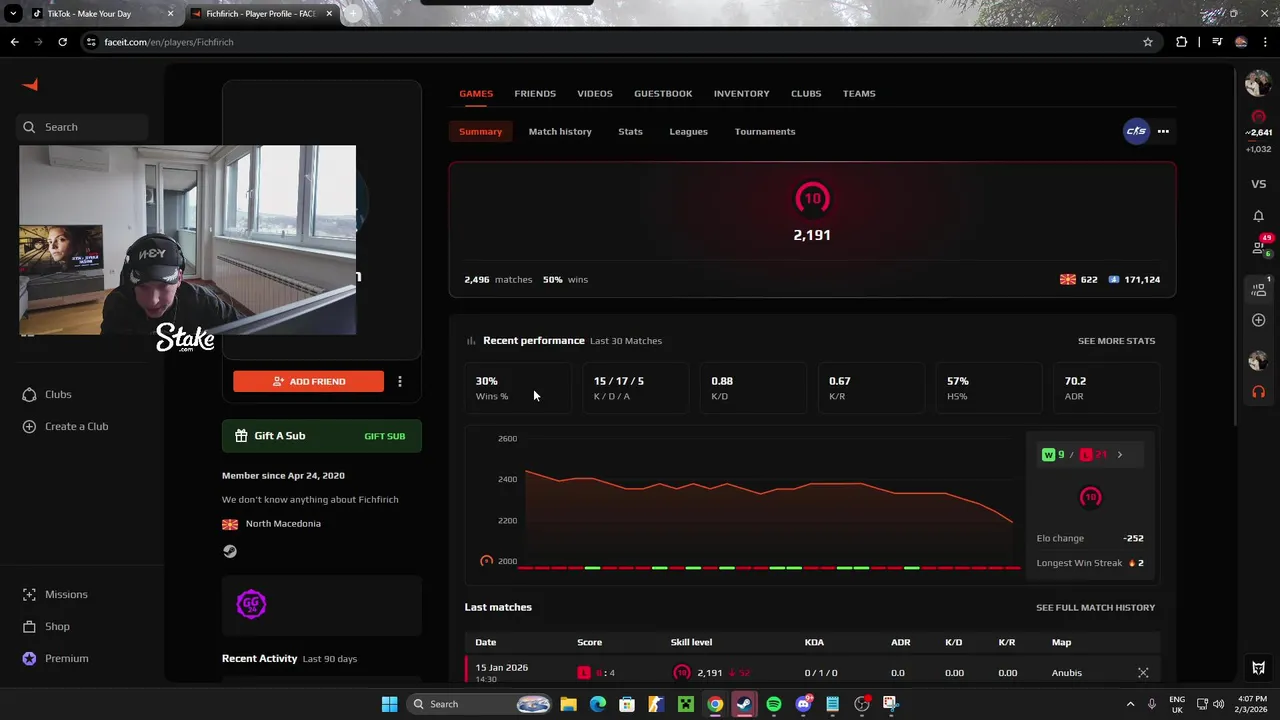
Task: Open the Match history sub-tab
Action: tap(560, 131)
